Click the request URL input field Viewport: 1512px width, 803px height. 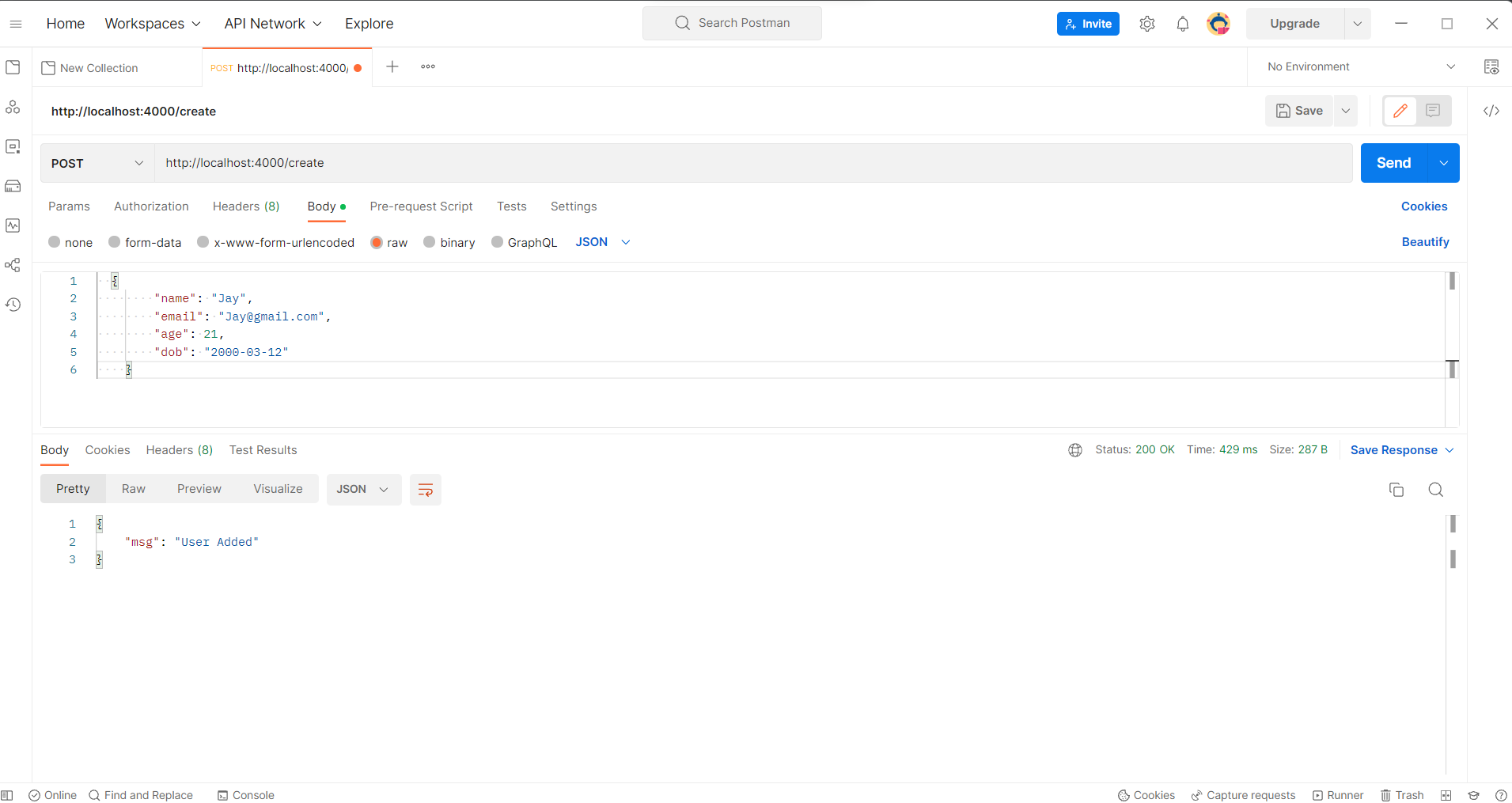752,163
